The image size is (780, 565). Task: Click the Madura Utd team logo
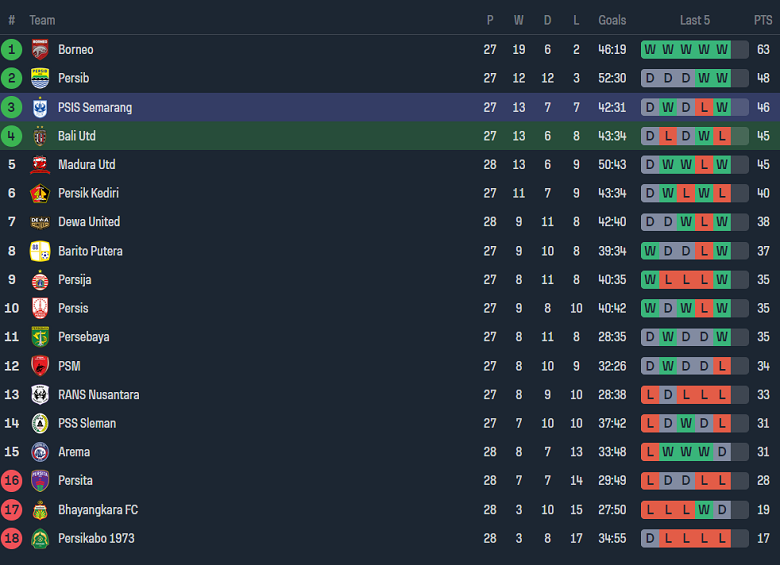[x=40, y=165]
